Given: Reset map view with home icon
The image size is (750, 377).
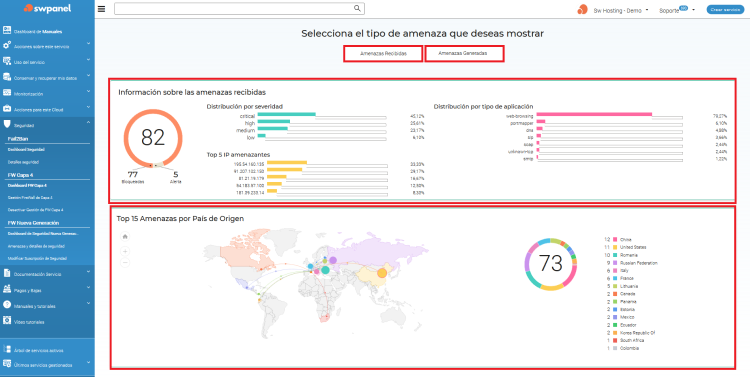Looking at the screenshot, I should (125, 236).
